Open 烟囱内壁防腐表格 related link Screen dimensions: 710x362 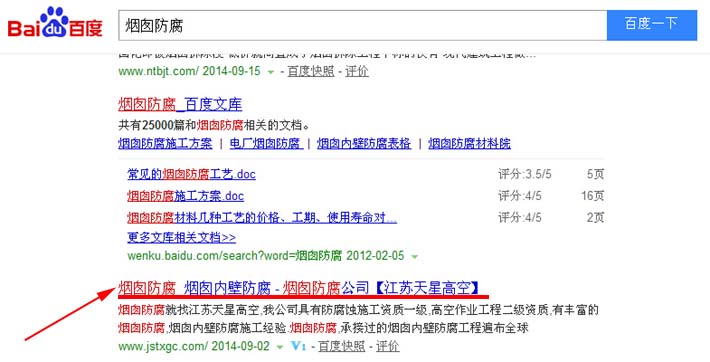364,144
